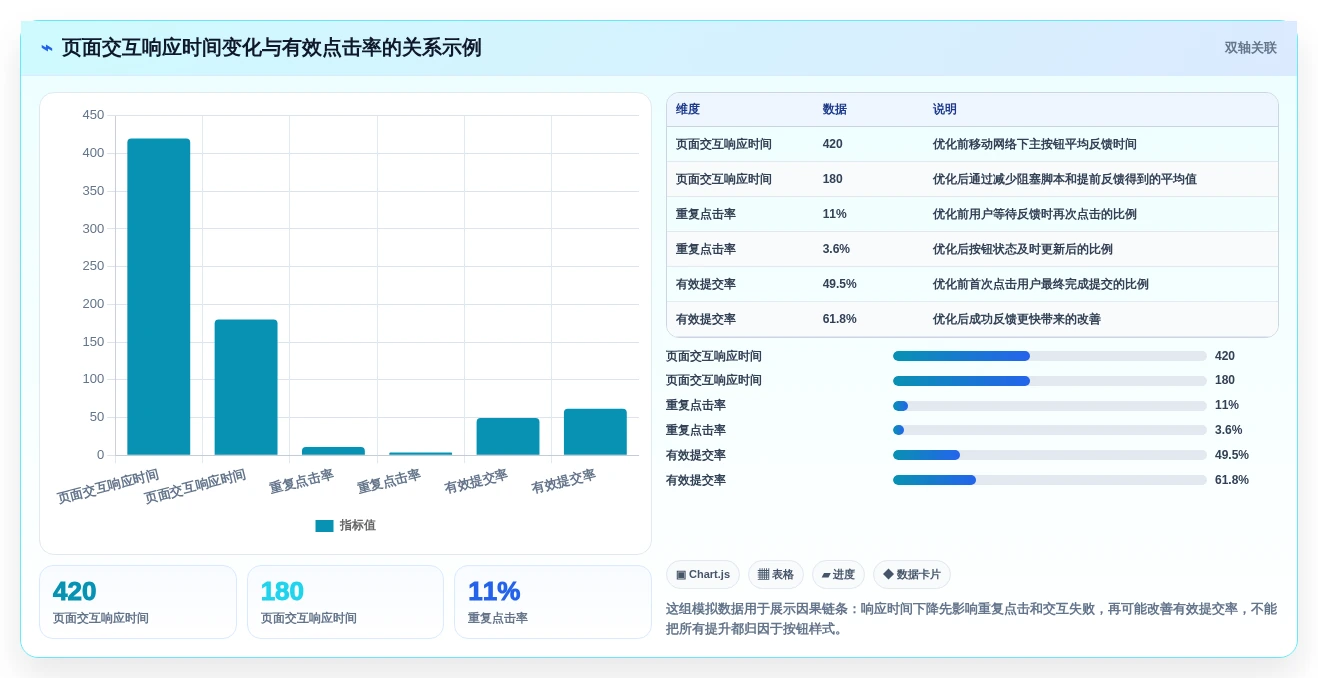
Task: Click the 3.6% cell in the table
Action: (869, 249)
